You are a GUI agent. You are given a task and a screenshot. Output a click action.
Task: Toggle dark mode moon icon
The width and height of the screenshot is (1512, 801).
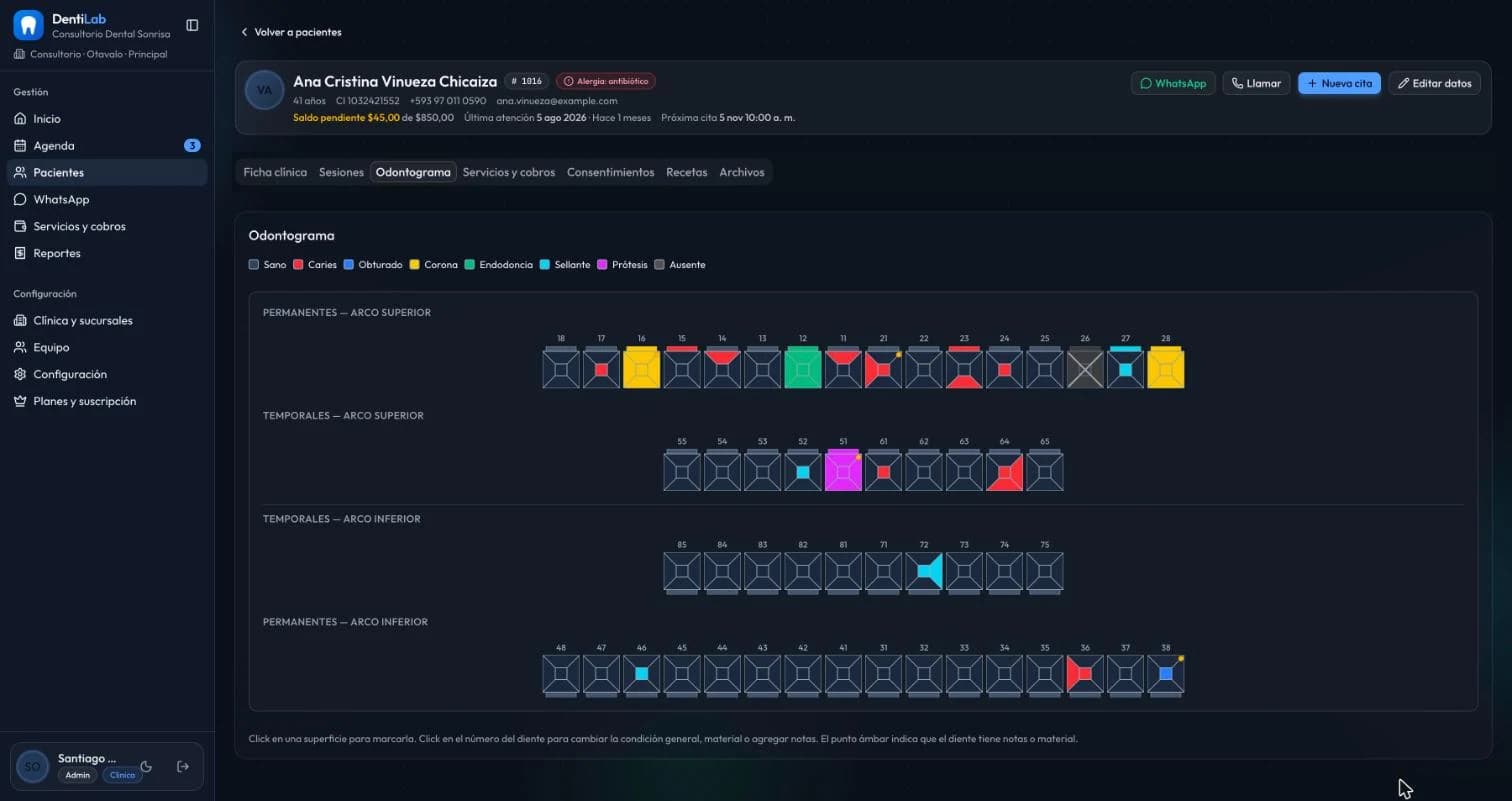146,766
